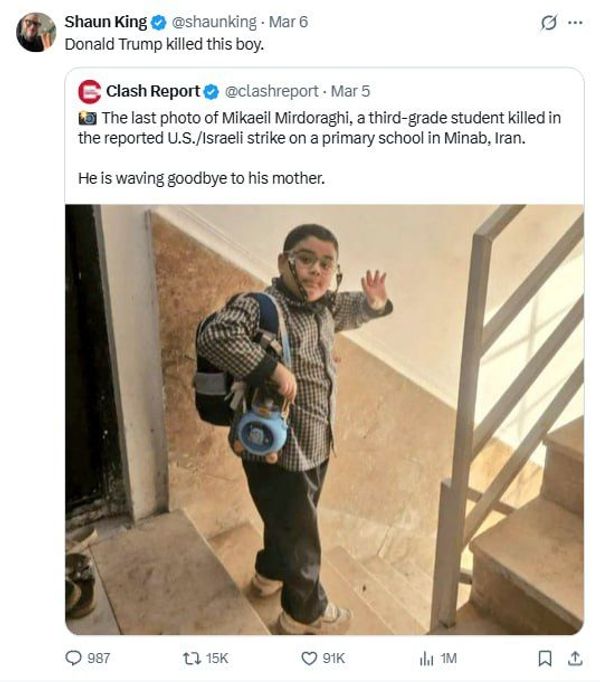The width and height of the screenshot is (600, 682).
Task: Click Shaun King's blue verified badge
Action: (158, 22)
